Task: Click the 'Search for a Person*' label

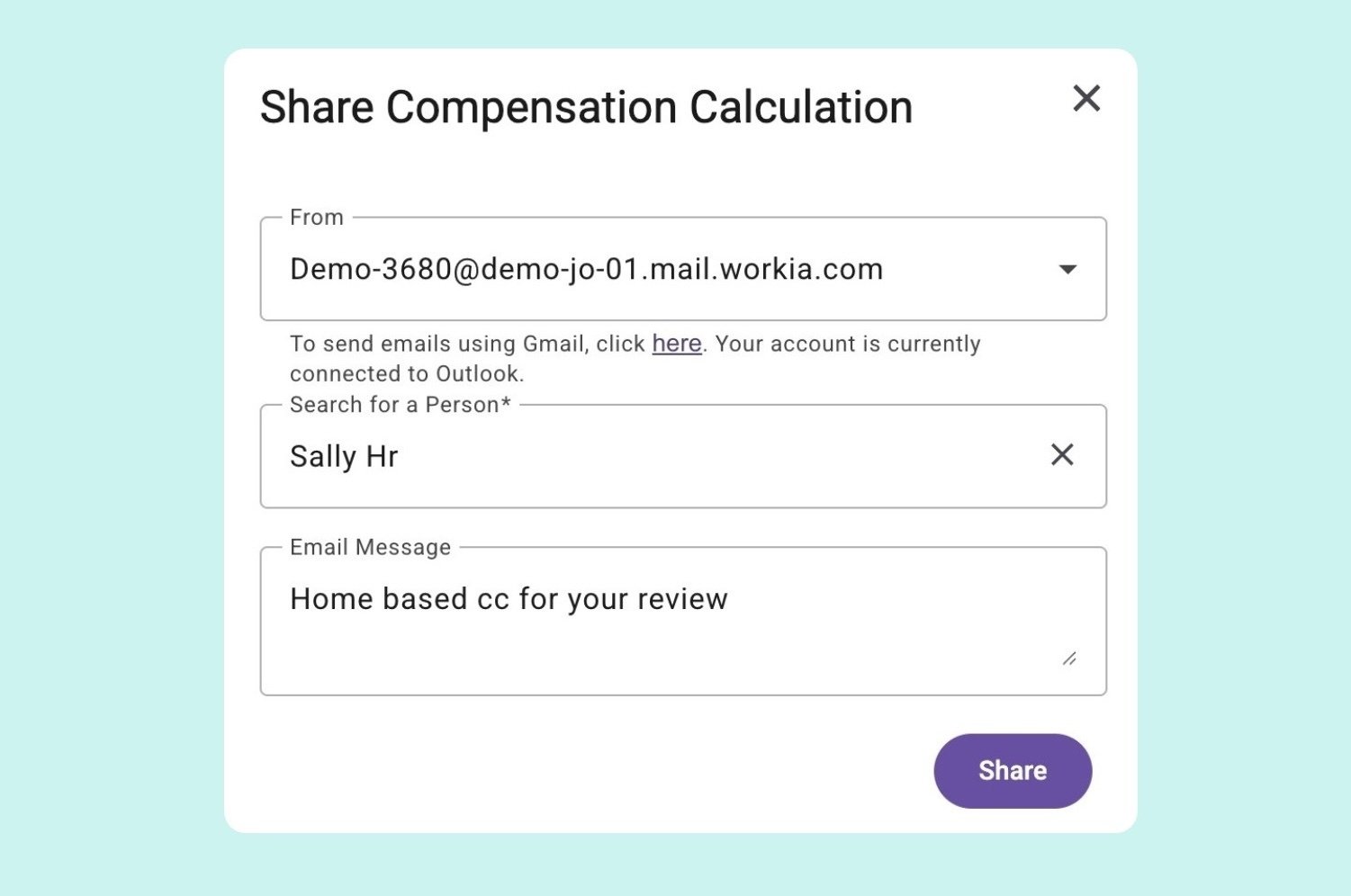Action: pos(400,405)
